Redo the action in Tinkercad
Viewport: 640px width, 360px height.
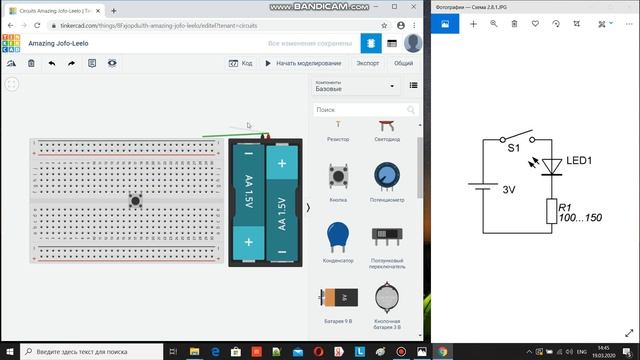coord(71,63)
